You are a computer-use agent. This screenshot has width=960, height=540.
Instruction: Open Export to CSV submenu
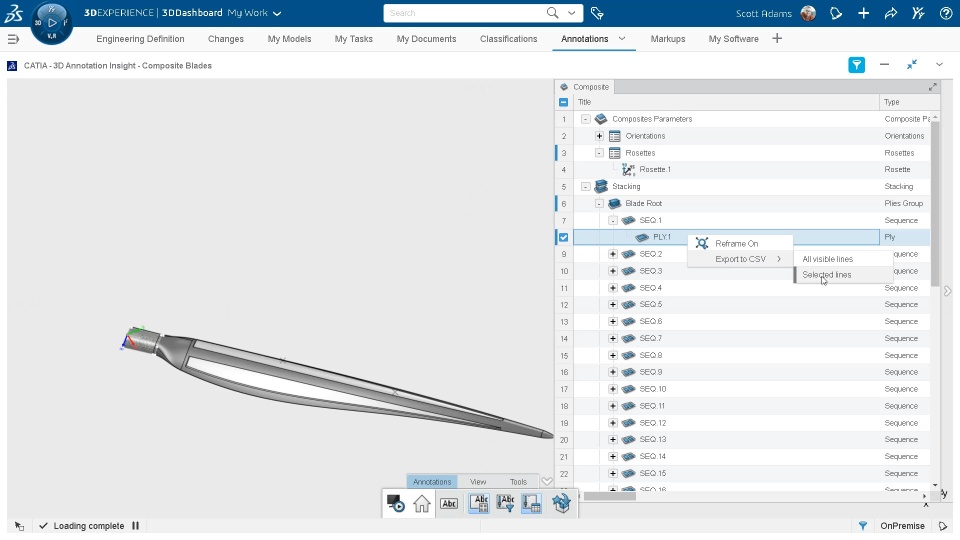(740, 259)
